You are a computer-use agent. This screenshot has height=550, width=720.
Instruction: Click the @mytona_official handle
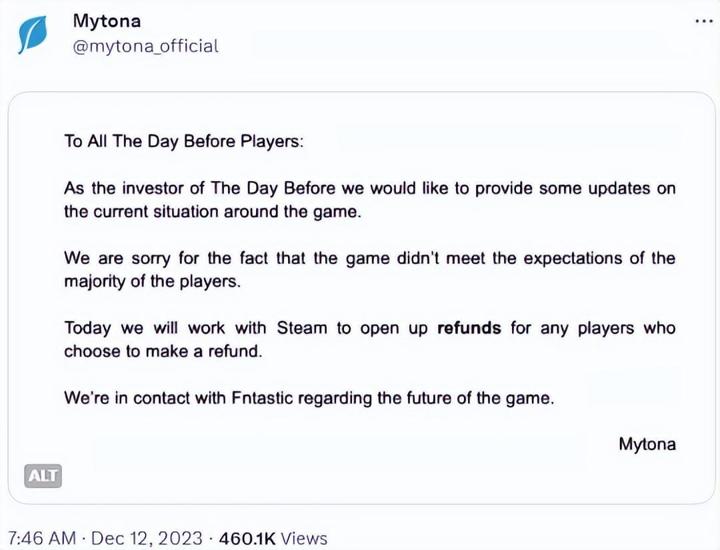point(146,46)
